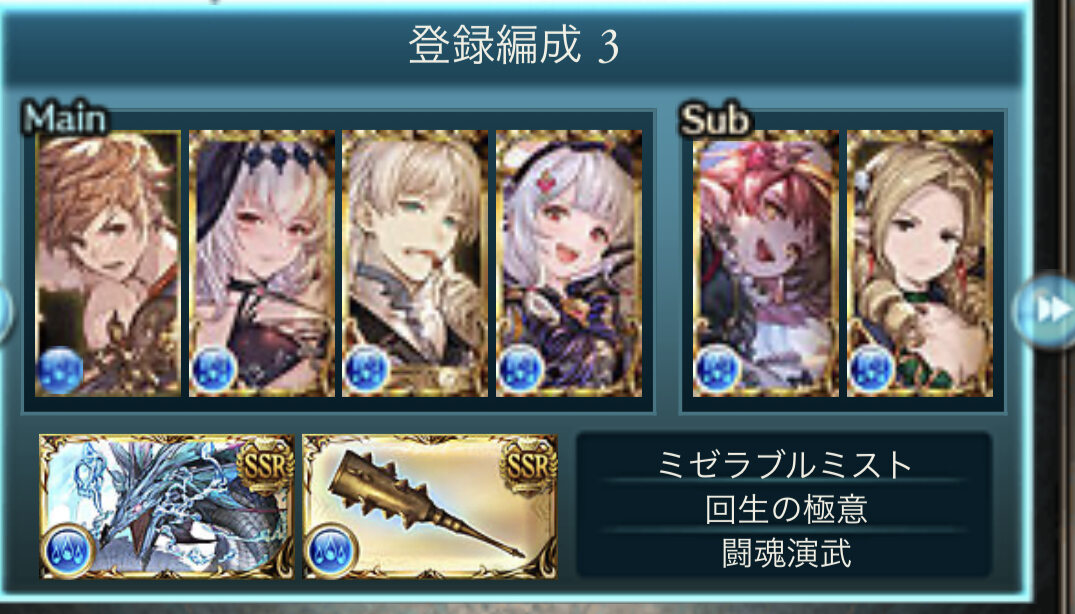Select the 回生の極意 skill entry
The height and width of the screenshot is (614, 1075).
tap(785, 508)
